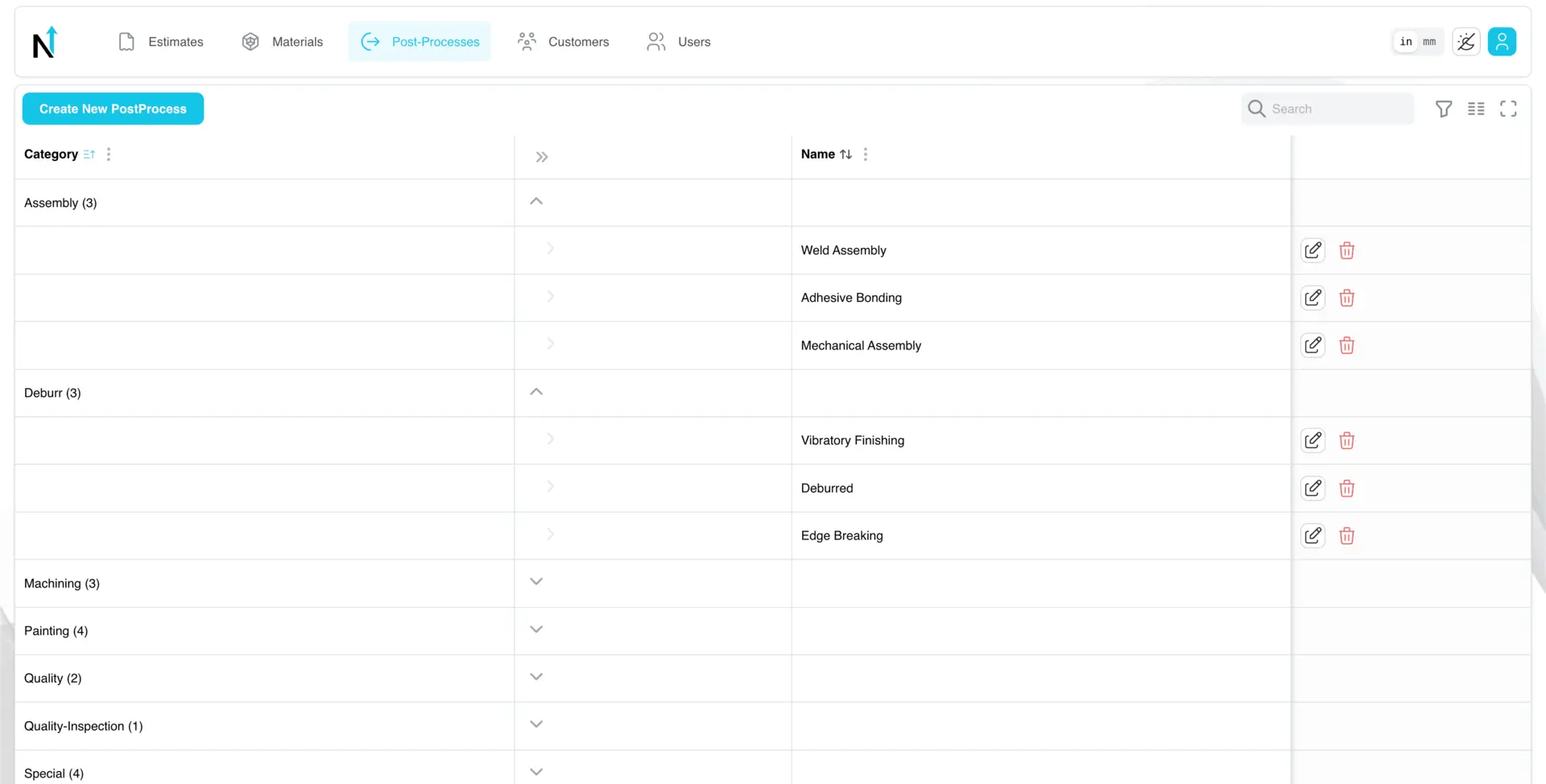Screen dimensions: 1546x784
Task: Go to the Estimates tab
Action: click(161, 42)
